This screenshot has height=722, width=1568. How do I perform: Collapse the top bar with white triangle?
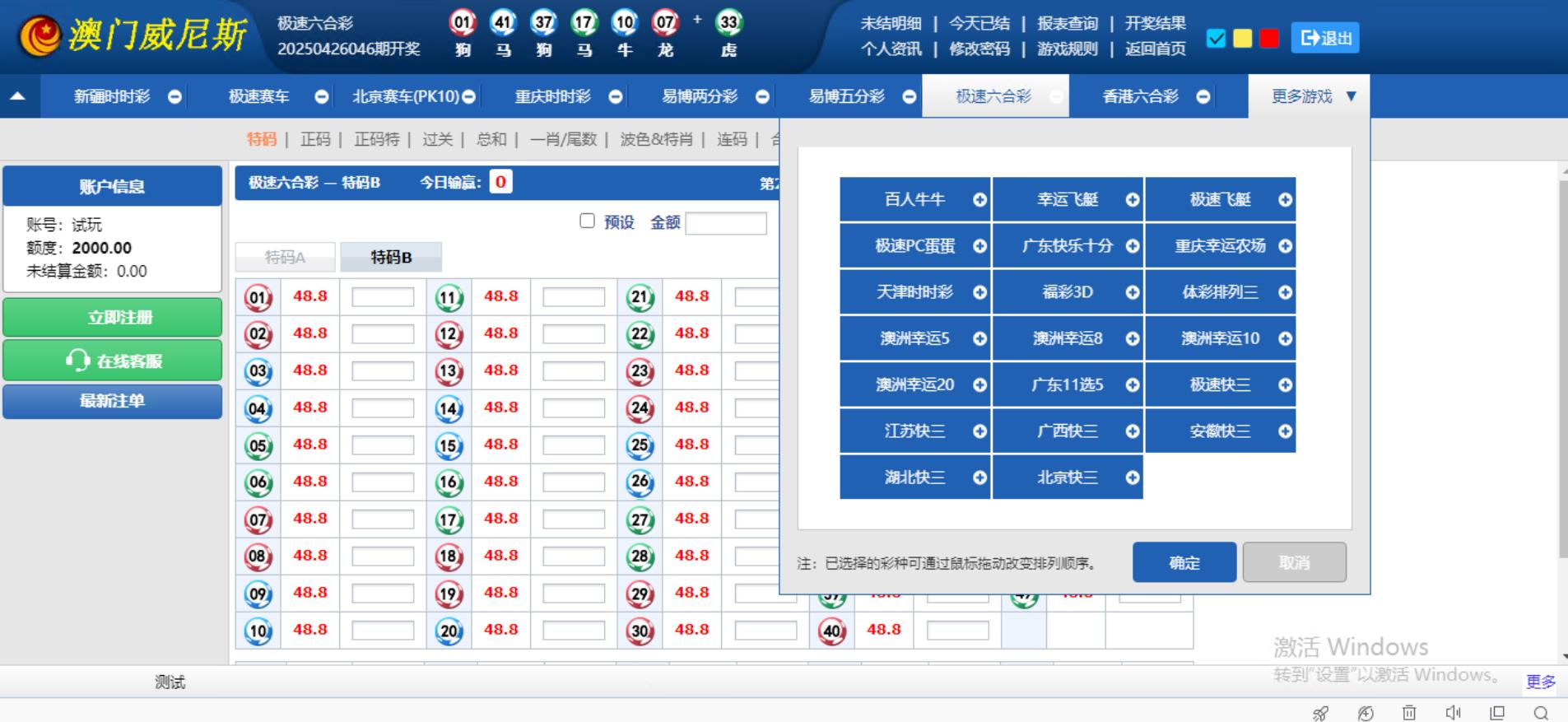point(17,96)
